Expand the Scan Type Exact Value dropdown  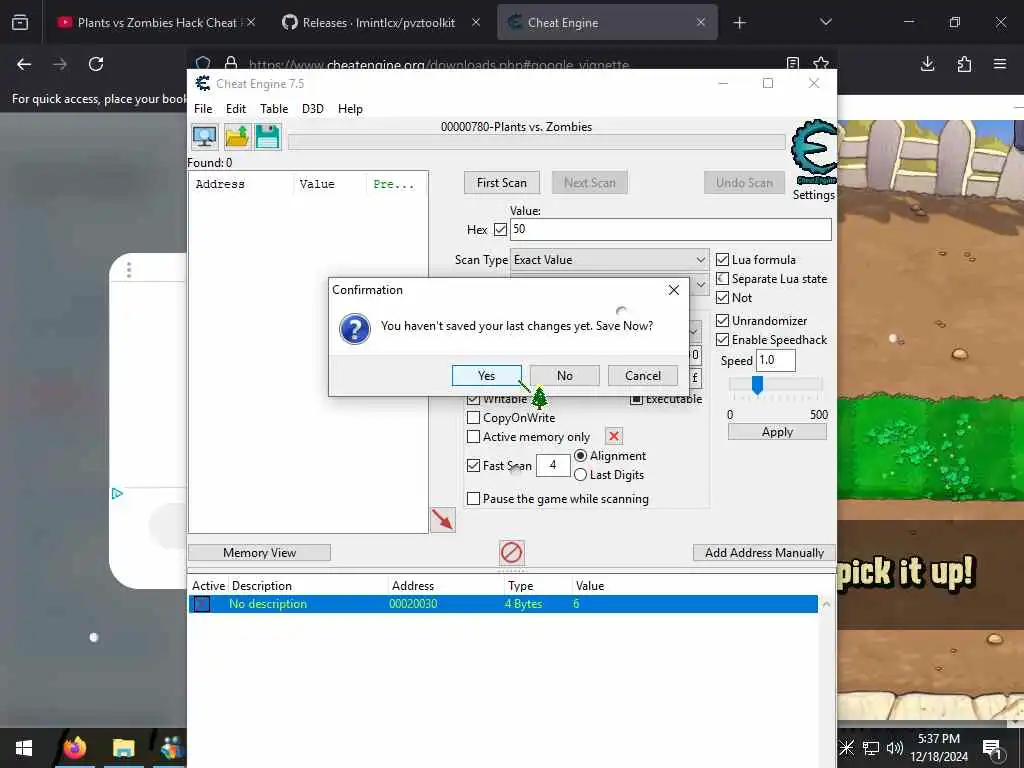(609, 259)
